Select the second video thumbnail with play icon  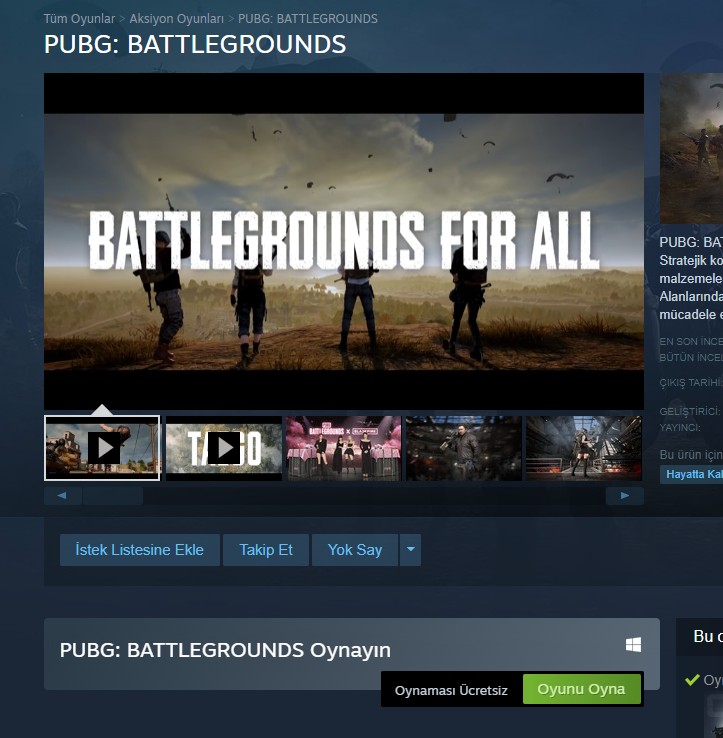point(224,448)
